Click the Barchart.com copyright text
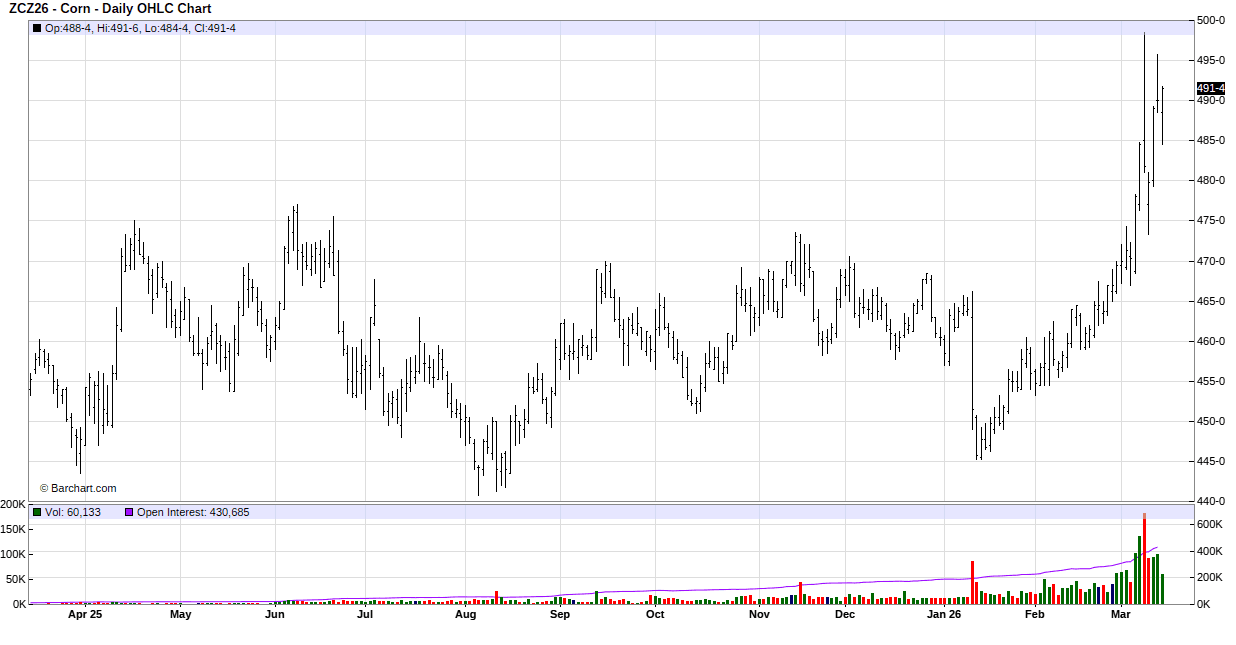 tap(78, 488)
